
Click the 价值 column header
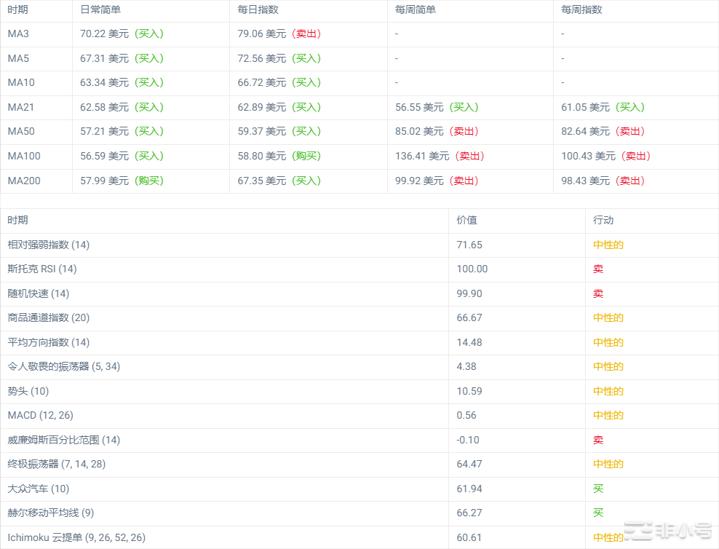point(467,220)
